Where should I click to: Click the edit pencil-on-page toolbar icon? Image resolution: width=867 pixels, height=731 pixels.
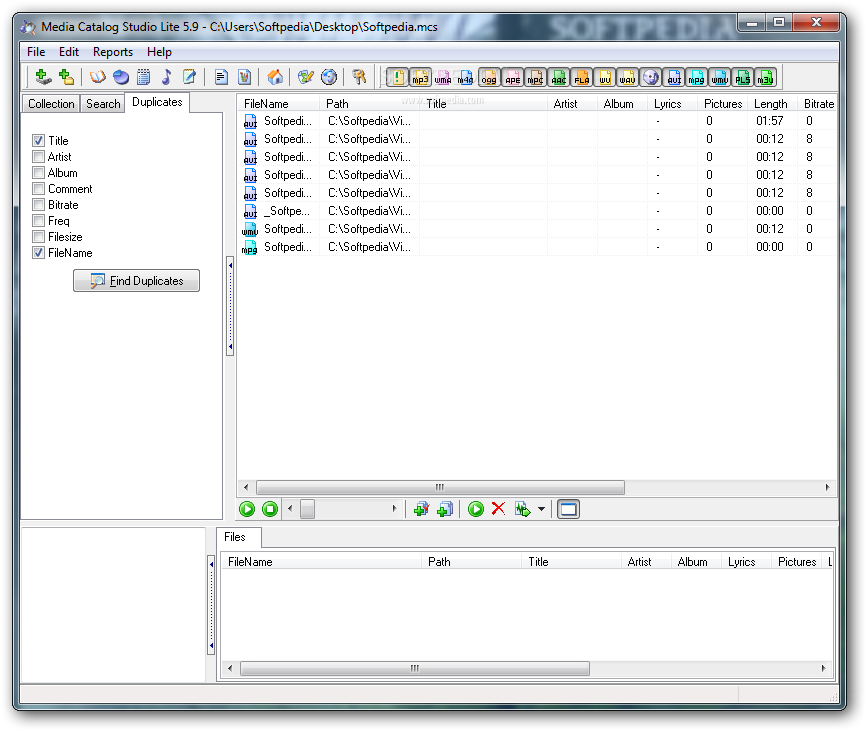point(189,77)
